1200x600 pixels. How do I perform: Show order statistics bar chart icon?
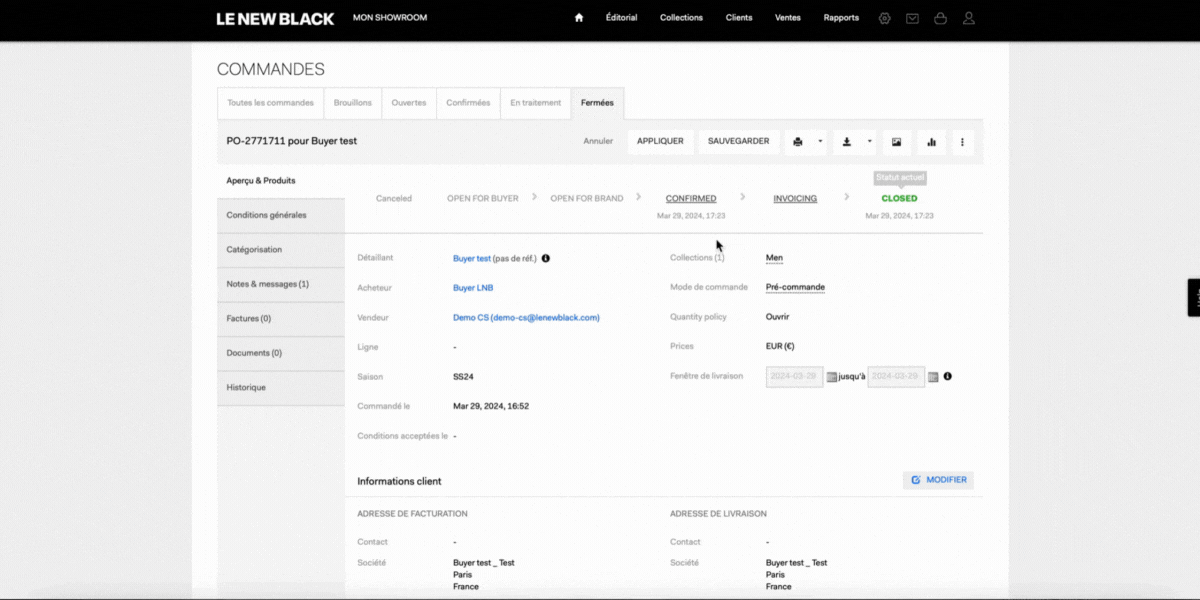click(931, 142)
